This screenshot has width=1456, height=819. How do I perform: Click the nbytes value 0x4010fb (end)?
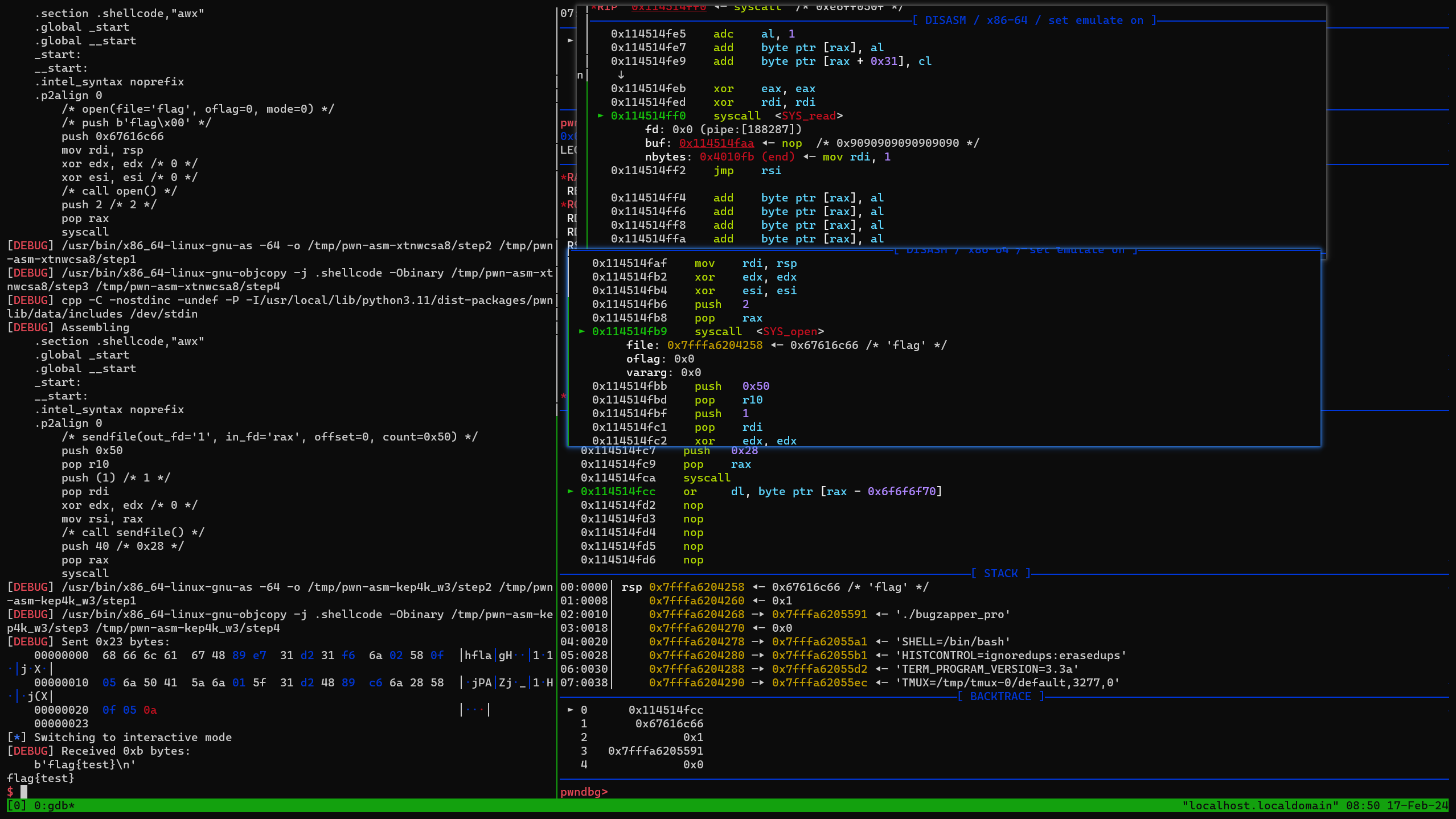click(x=747, y=157)
